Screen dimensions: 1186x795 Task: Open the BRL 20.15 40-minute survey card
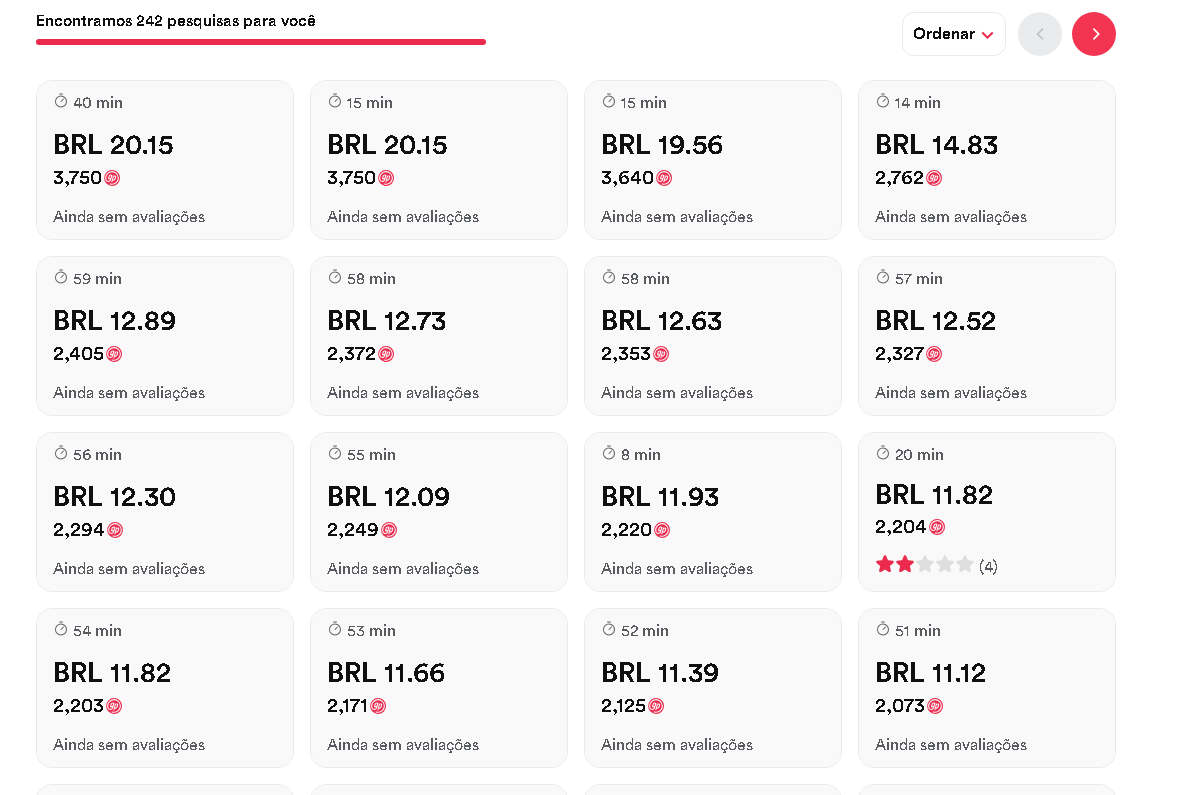click(164, 159)
